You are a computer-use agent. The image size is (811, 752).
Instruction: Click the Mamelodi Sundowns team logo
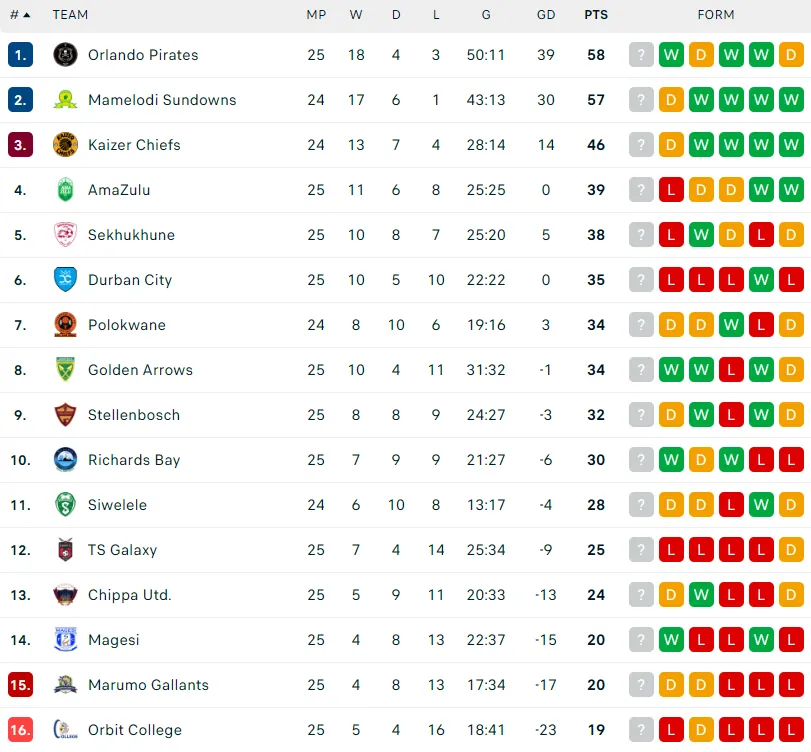pyautogui.click(x=65, y=100)
